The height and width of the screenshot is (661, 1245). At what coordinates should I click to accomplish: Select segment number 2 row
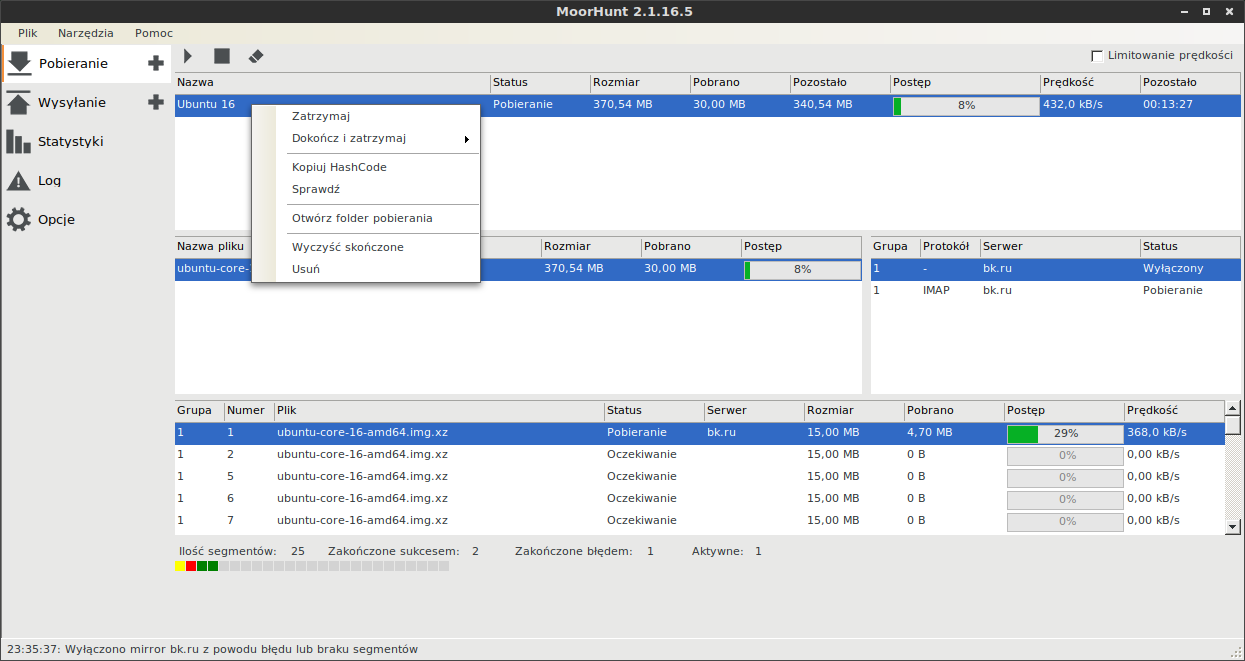click(x=699, y=454)
